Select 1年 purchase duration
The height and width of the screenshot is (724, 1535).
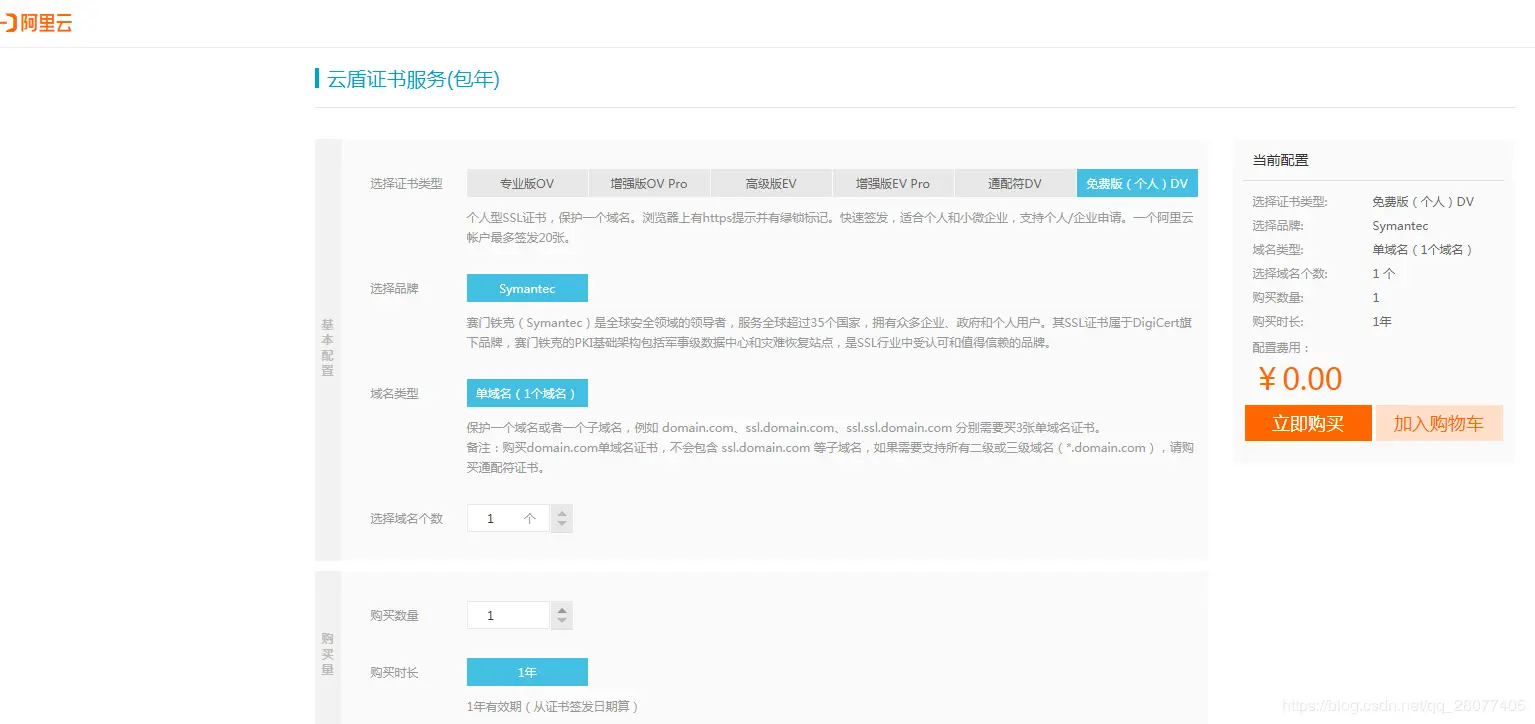tap(527, 671)
